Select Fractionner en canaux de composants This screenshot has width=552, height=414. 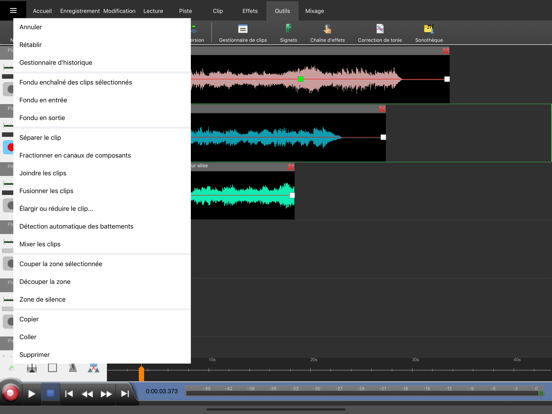click(102, 155)
